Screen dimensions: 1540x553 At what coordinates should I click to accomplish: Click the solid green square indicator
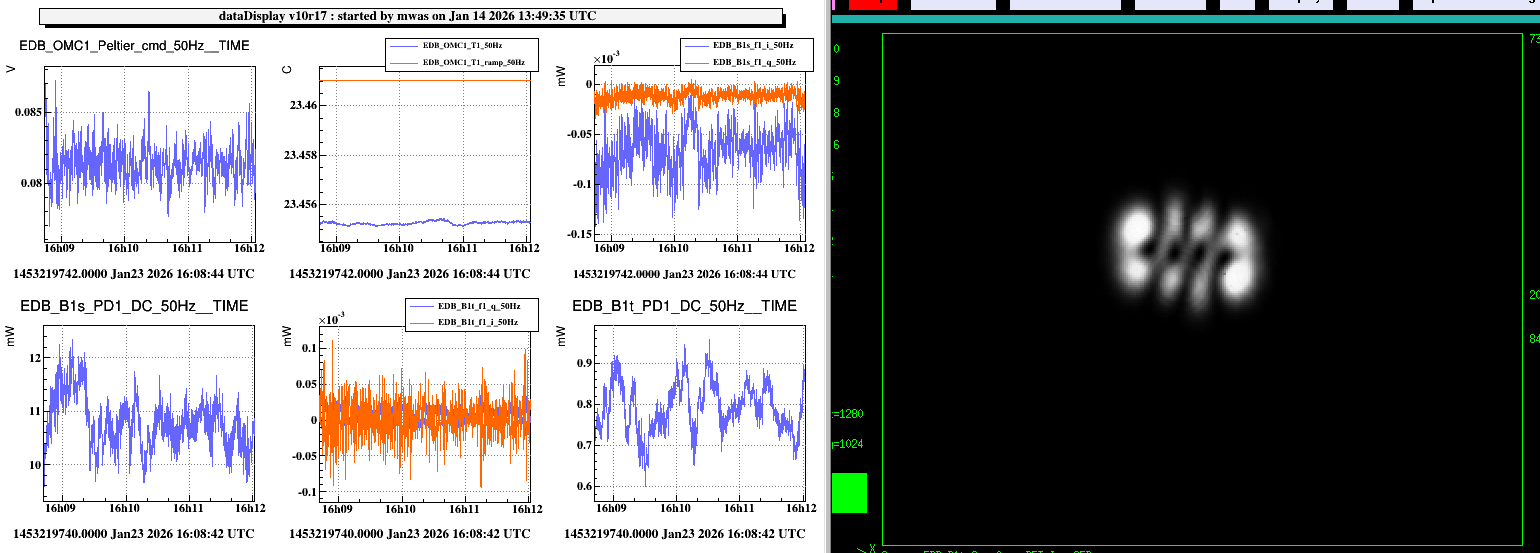(x=849, y=493)
